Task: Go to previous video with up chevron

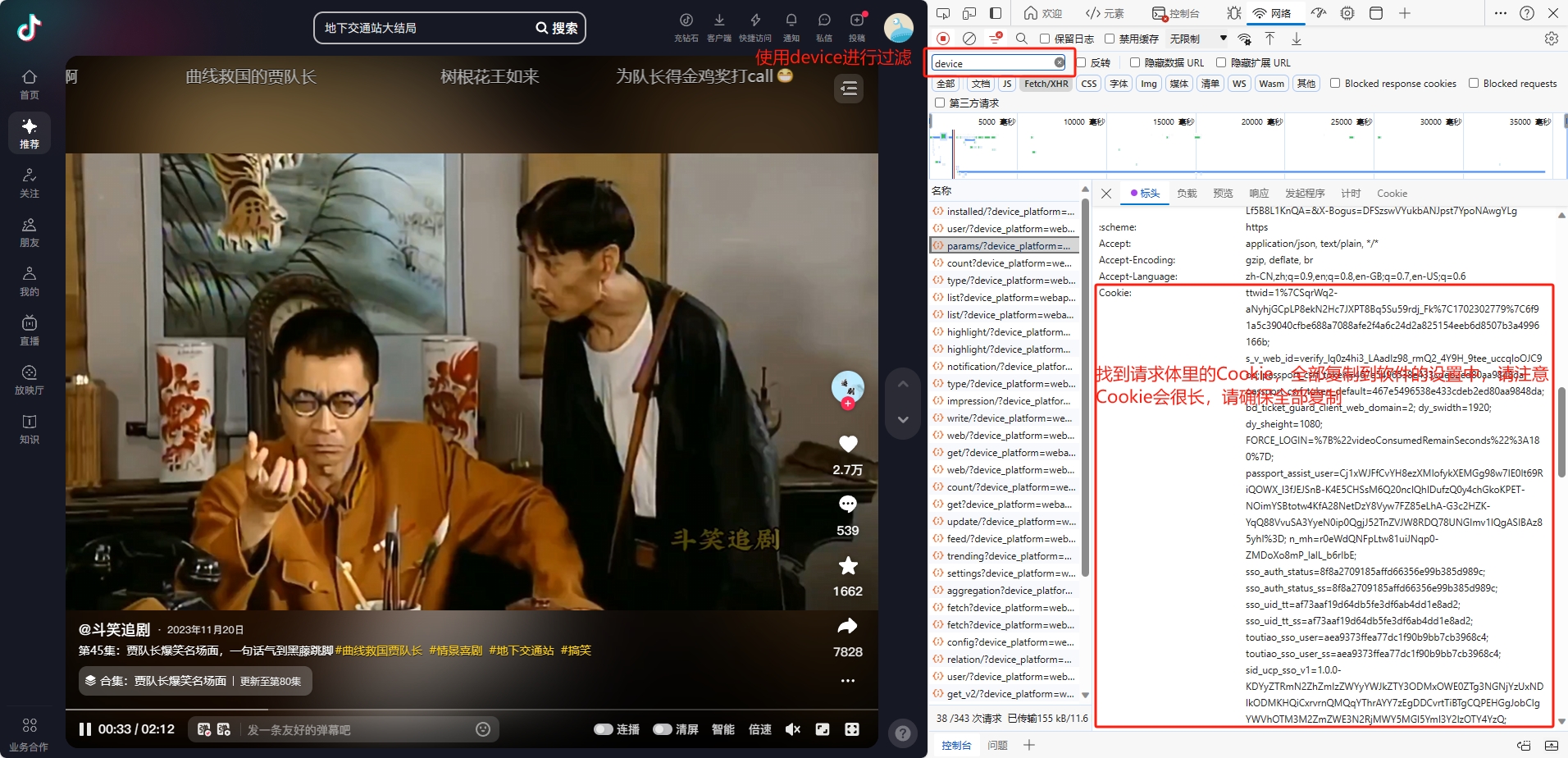Action: click(x=903, y=384)
